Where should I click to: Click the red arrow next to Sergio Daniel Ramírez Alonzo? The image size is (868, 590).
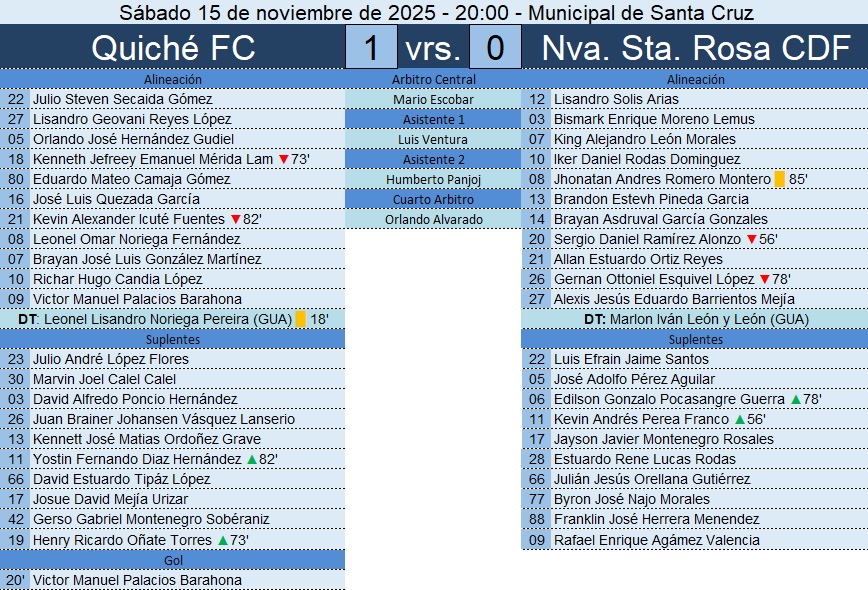click(751, 240)
